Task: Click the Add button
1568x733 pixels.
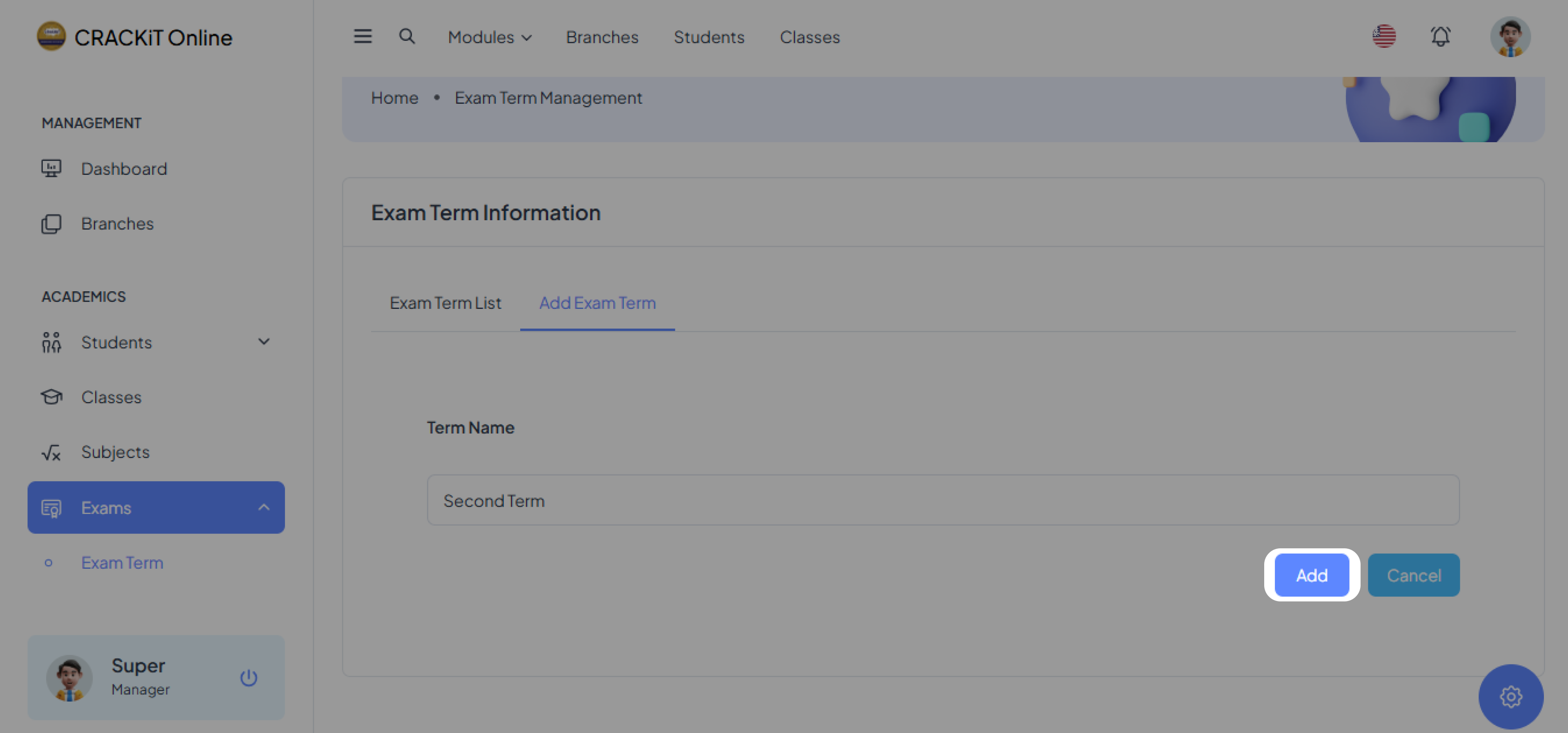Action: coord(1312,574)
